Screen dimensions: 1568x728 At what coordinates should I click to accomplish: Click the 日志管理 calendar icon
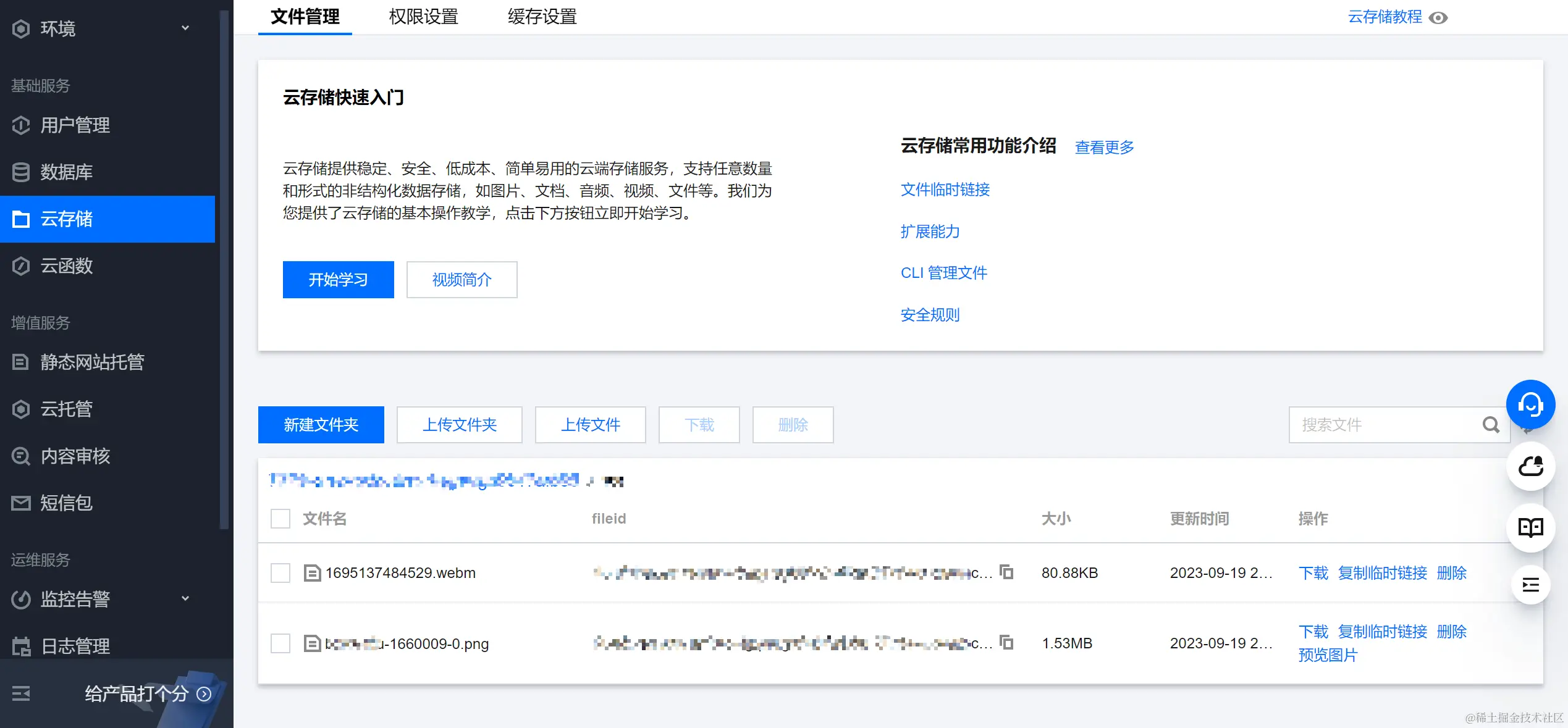21,646
